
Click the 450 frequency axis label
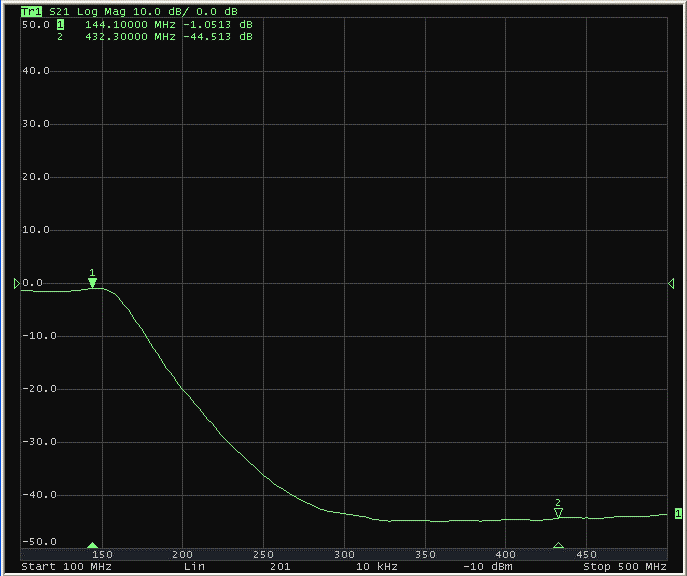586,555
